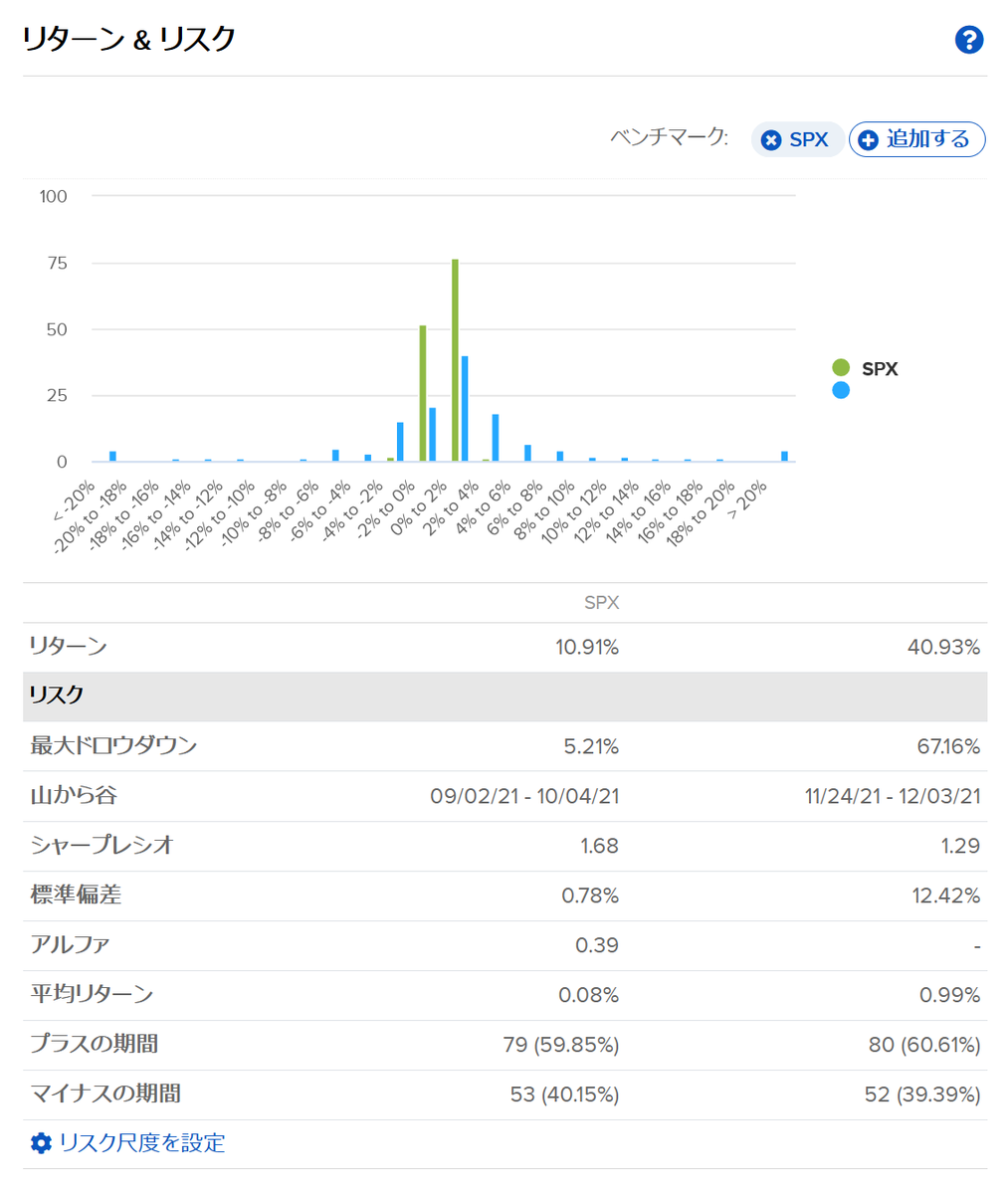Click the alpha value 0.39
The width and height of the screenshot is (1008, 1194).
[x=597, y=945]
